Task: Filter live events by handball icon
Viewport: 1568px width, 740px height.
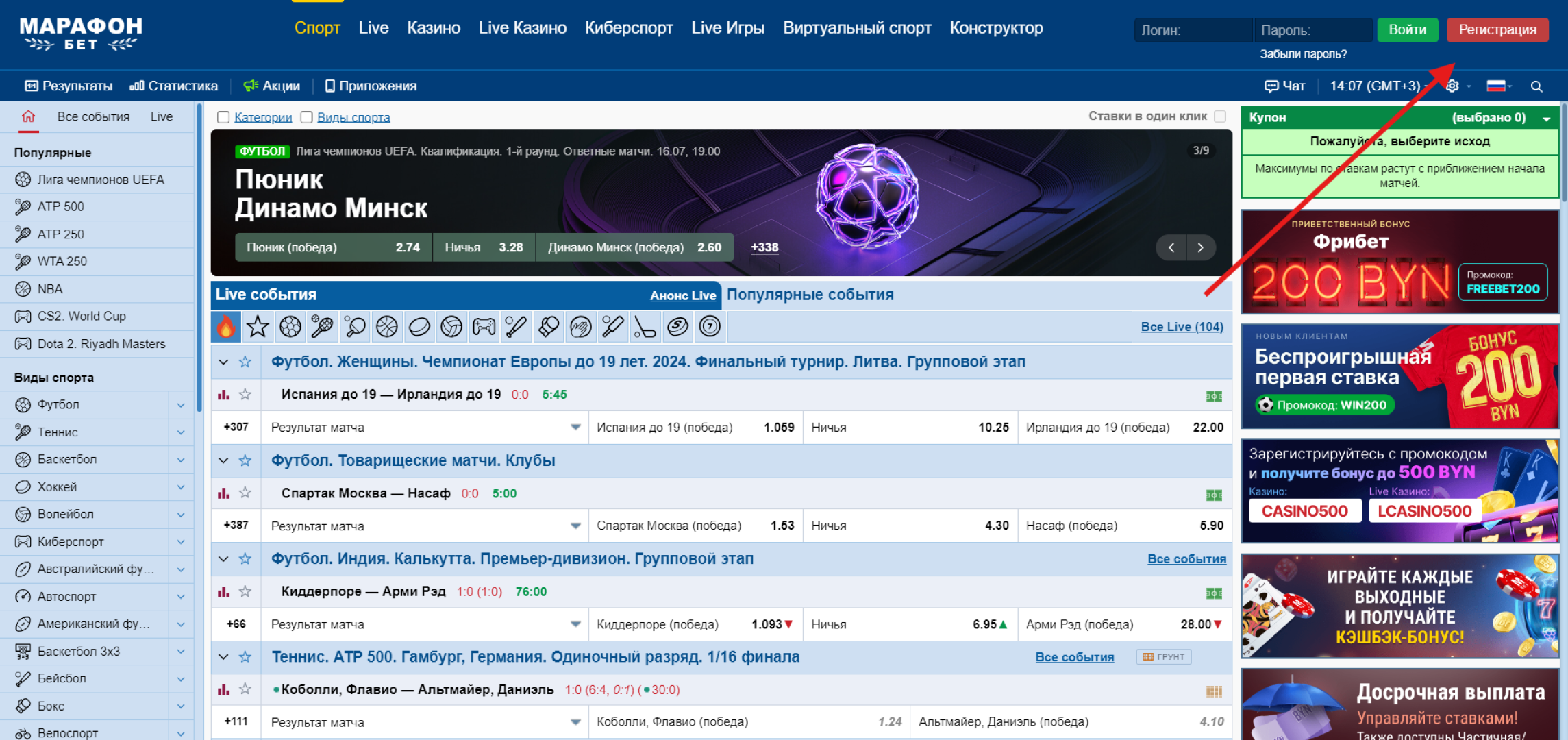Action: (x=580, y=327)
